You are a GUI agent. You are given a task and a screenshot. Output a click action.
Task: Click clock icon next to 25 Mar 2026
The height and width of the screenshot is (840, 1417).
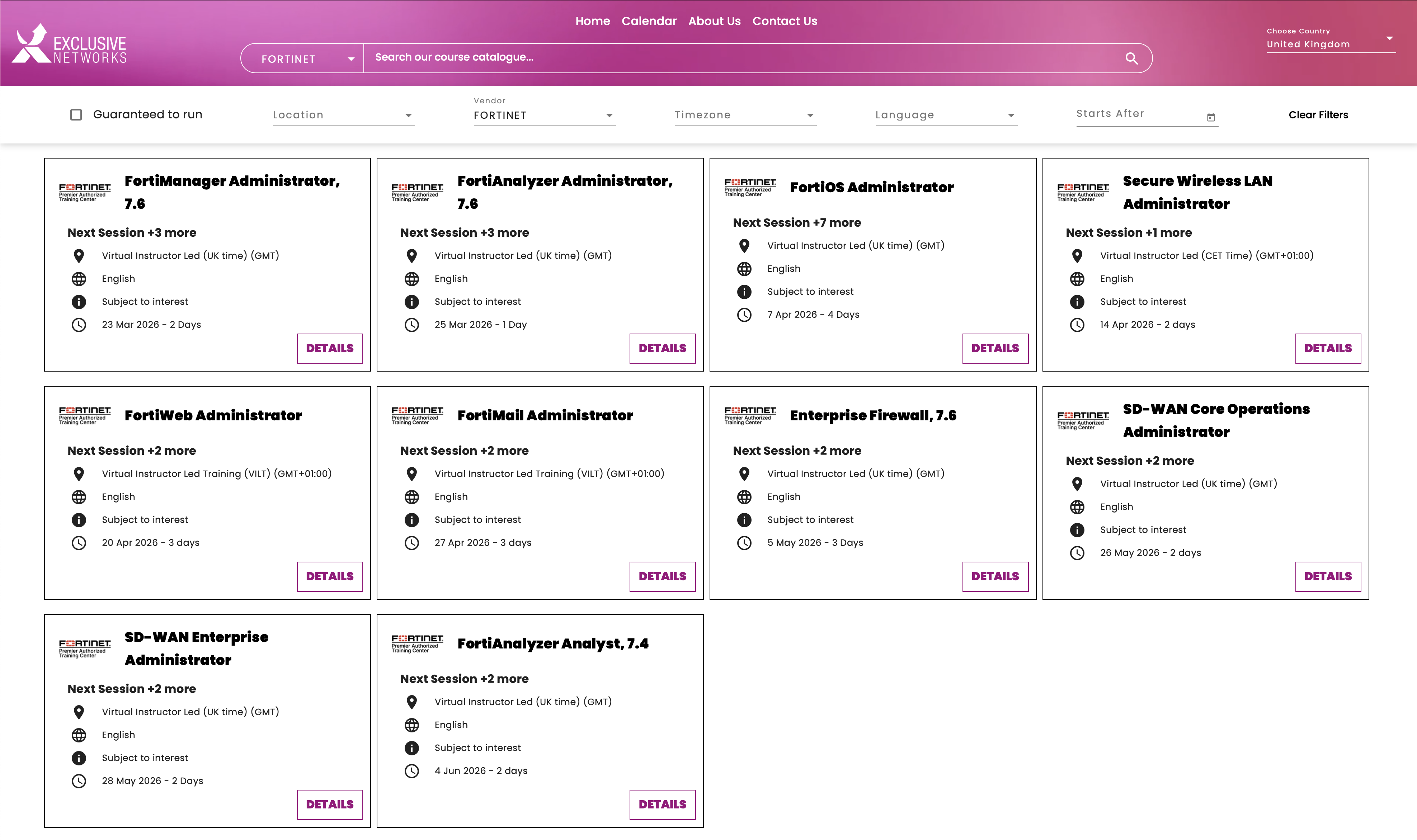pos(411,325)
